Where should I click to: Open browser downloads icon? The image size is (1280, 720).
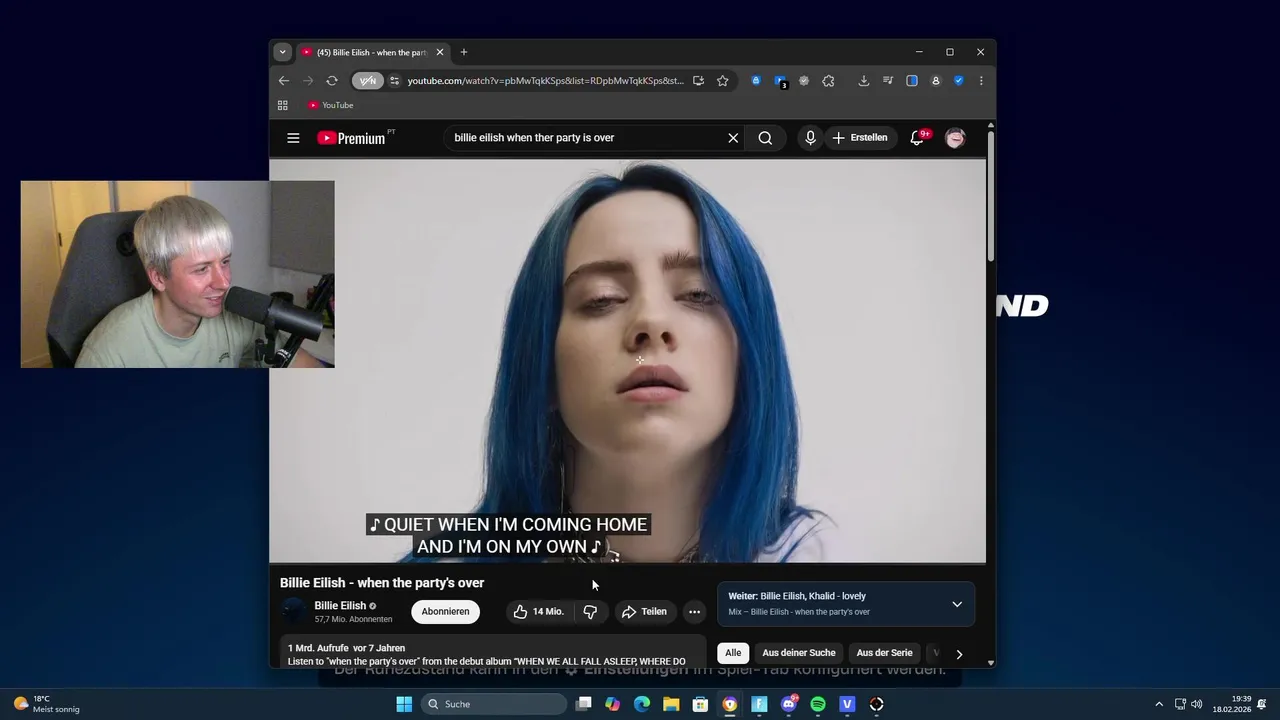864,81
